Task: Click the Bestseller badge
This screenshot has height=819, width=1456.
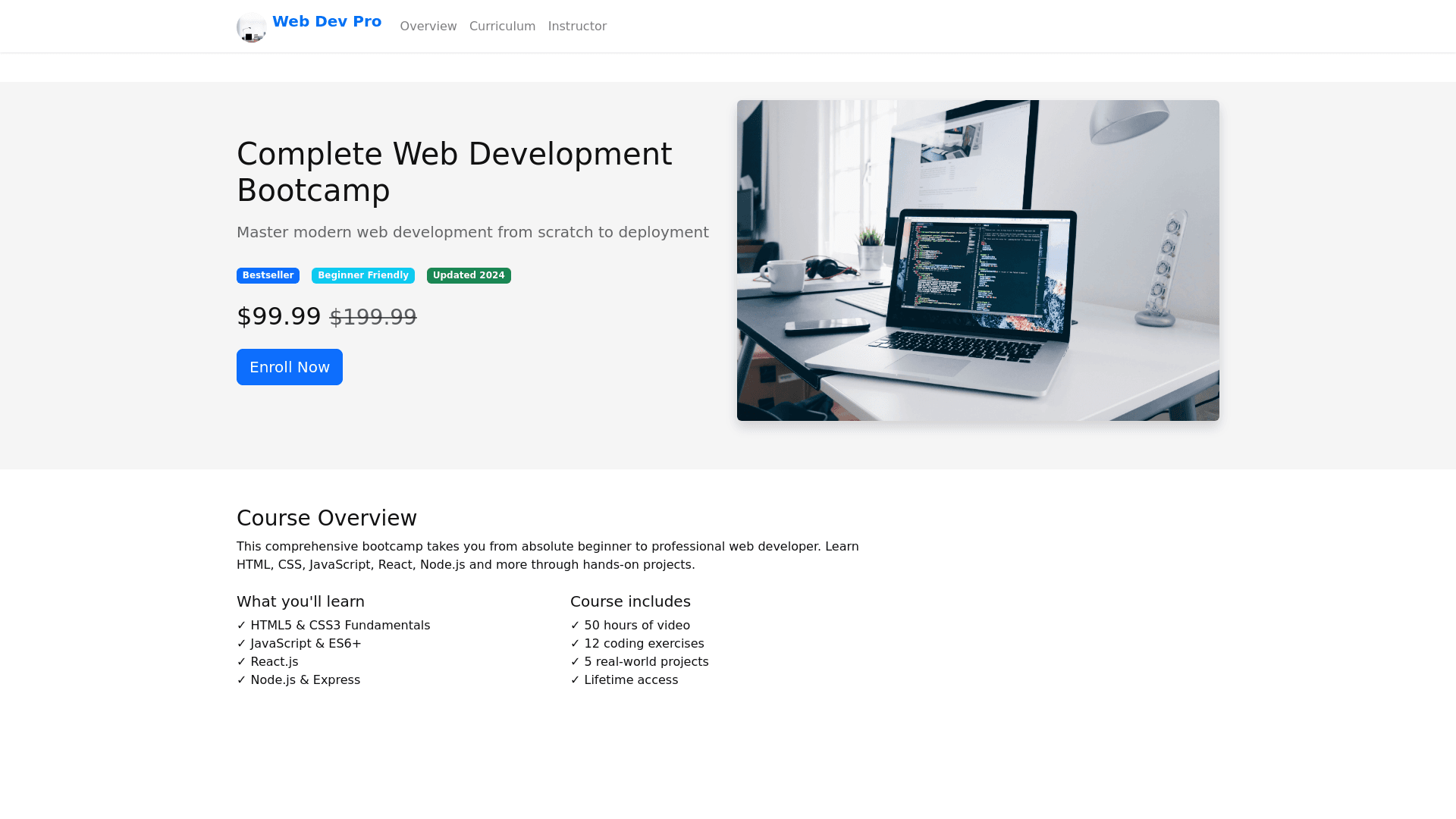Action: (x=268, y=276)
